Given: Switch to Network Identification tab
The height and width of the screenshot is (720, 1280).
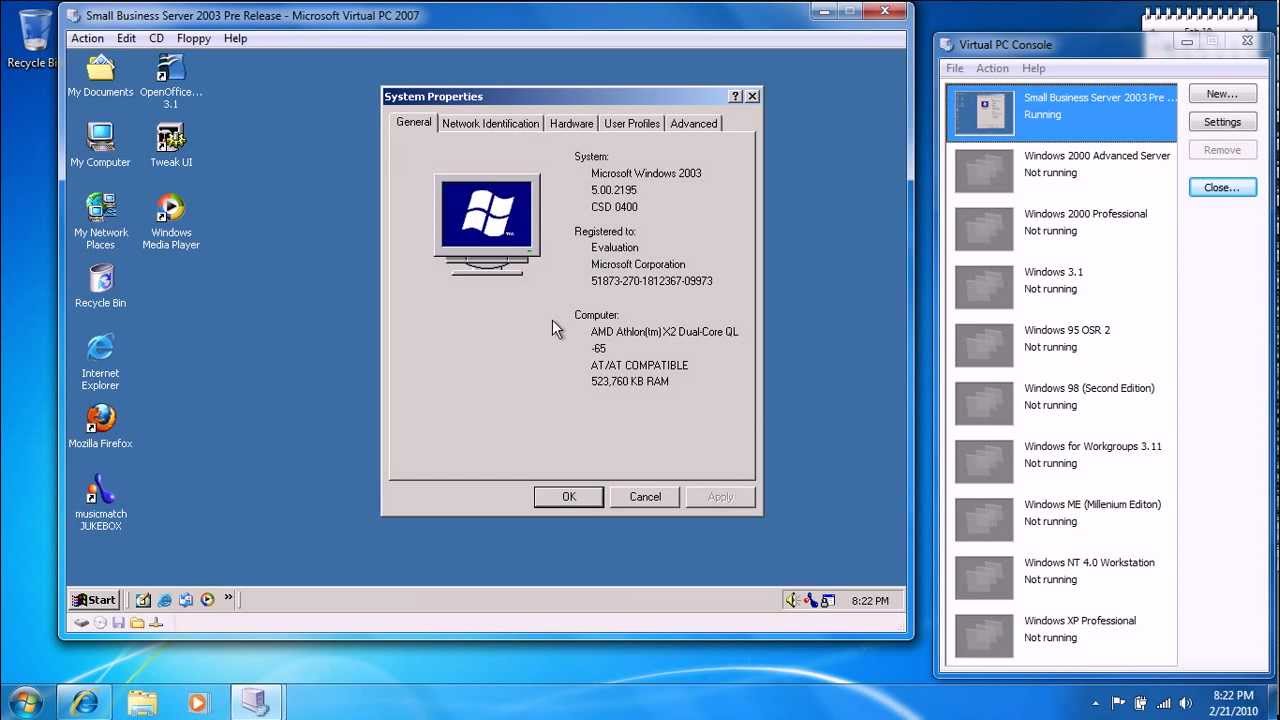Looking at the screenshot, I should pos(490,123).
